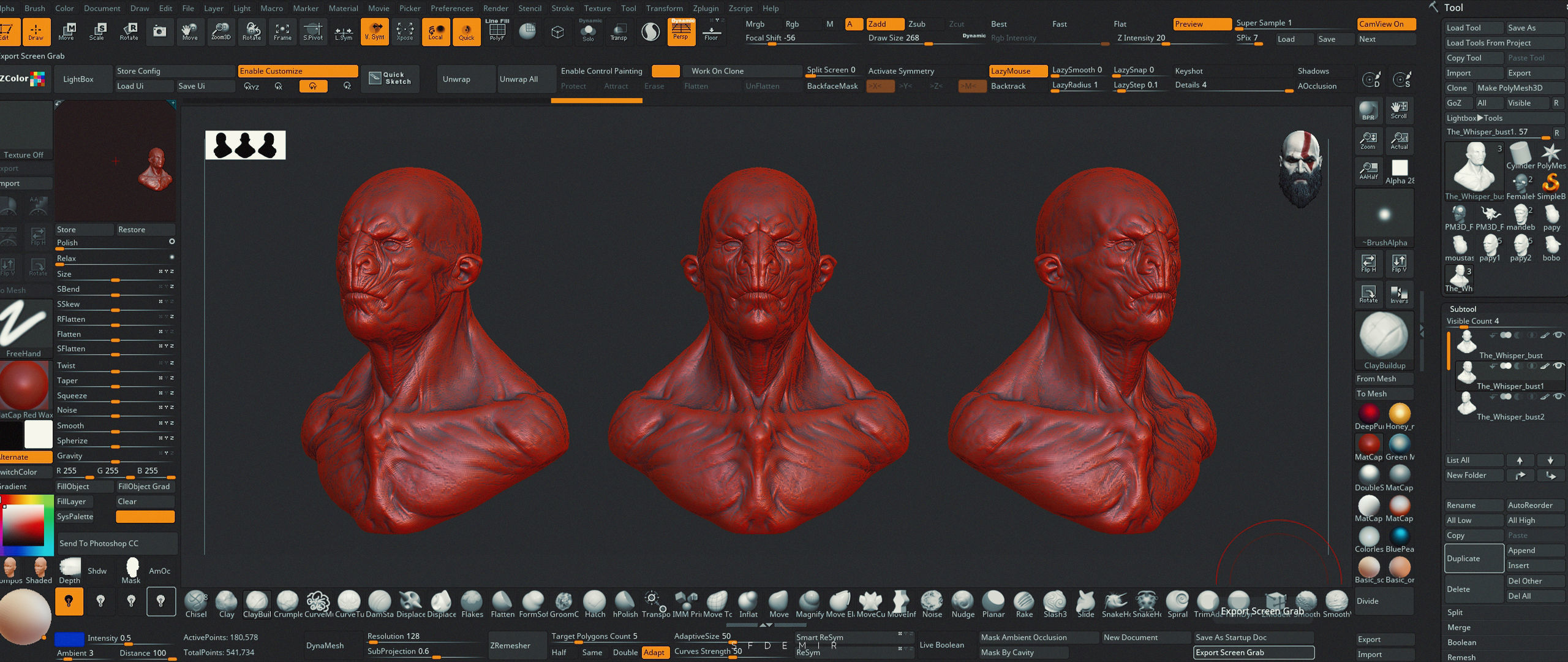Select the Flakes brush
Image resolution: width=1568 pixels, height=662 pixels.
[472, 604]
